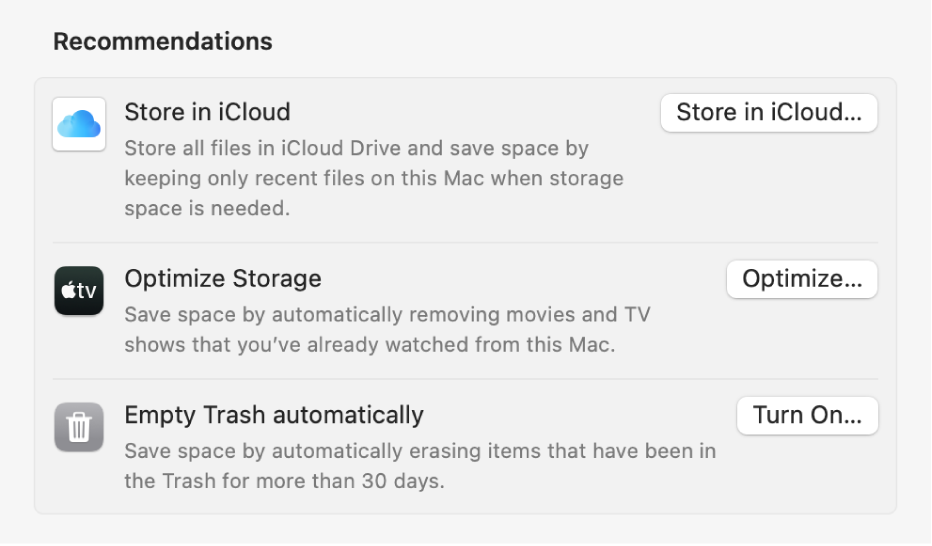Click the divider above Empty Trash row
This screenshot has width=932, height=546.
(x=465, y=379)
